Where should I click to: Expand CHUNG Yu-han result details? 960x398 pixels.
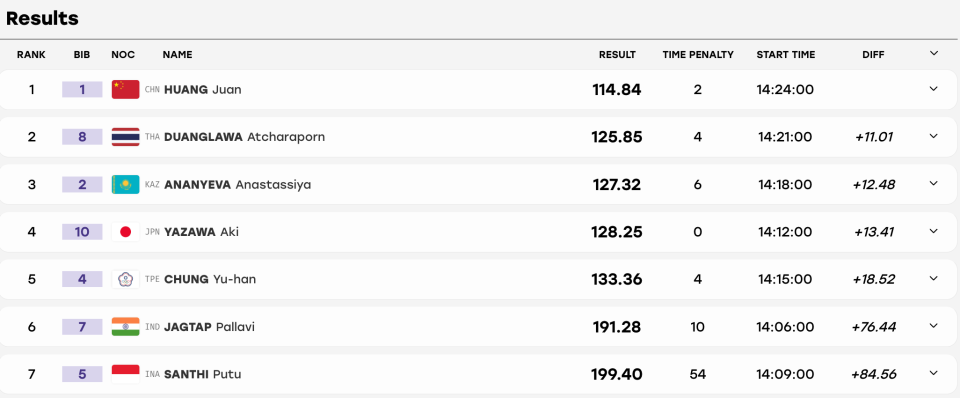[934, 278]
